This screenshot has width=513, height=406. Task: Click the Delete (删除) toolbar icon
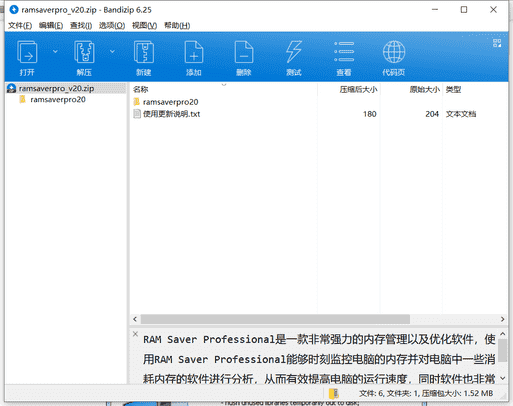[244, 52]
